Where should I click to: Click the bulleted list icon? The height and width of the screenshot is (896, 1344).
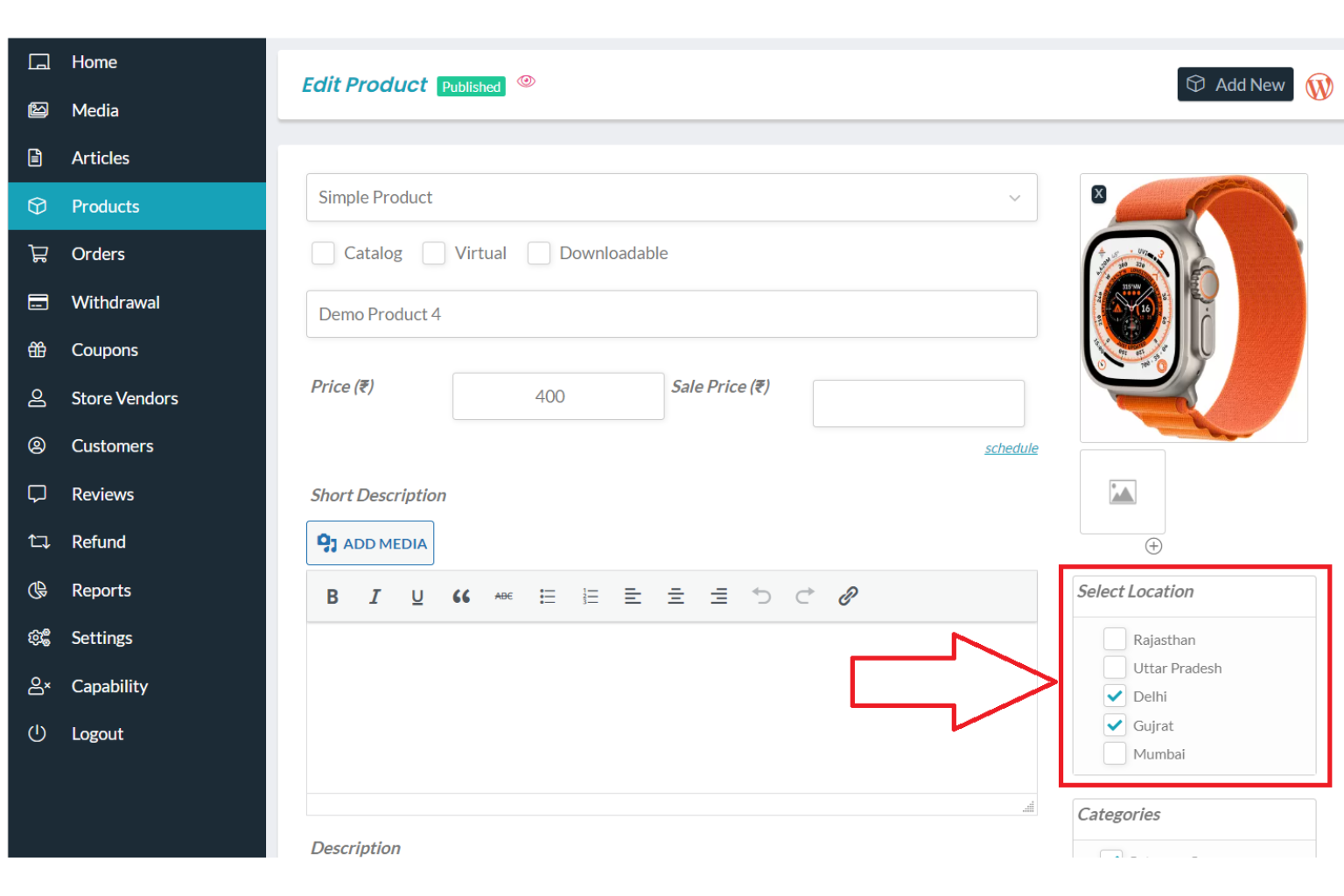548,597
